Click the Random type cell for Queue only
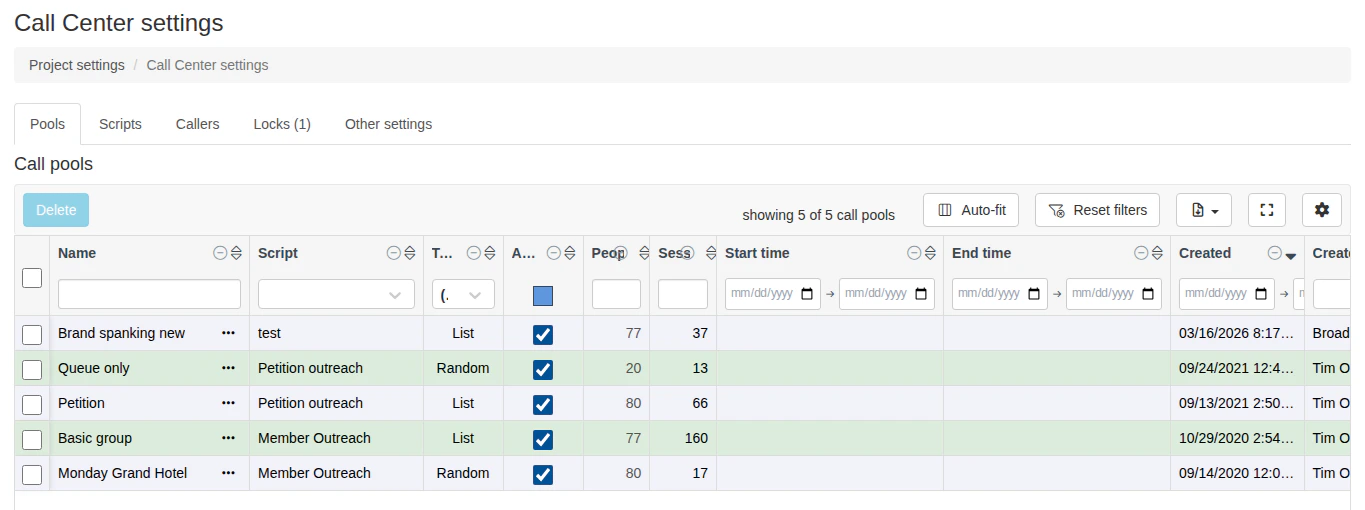1365x510 pixels. (x=463, y=368)
